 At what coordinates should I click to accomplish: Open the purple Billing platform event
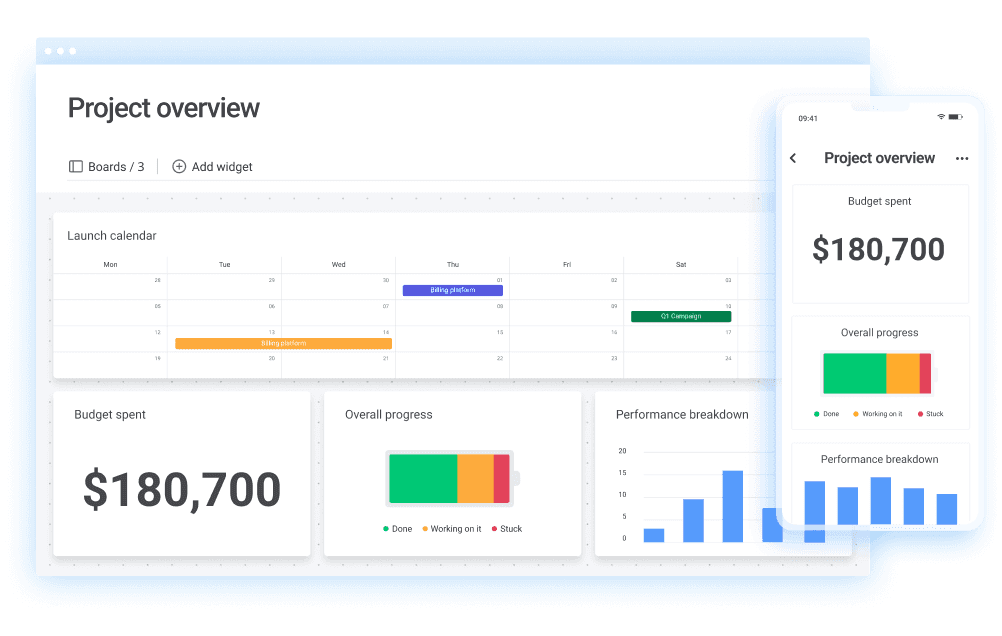453,290
